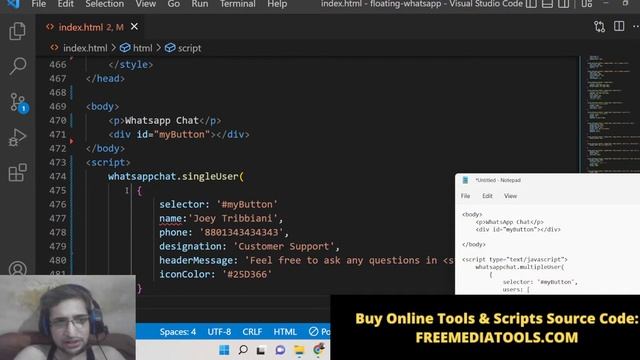The height and width of the screenshot is (360, 640).
Task: Expand the html breadcrumb segment
Action: coord(137,48)
